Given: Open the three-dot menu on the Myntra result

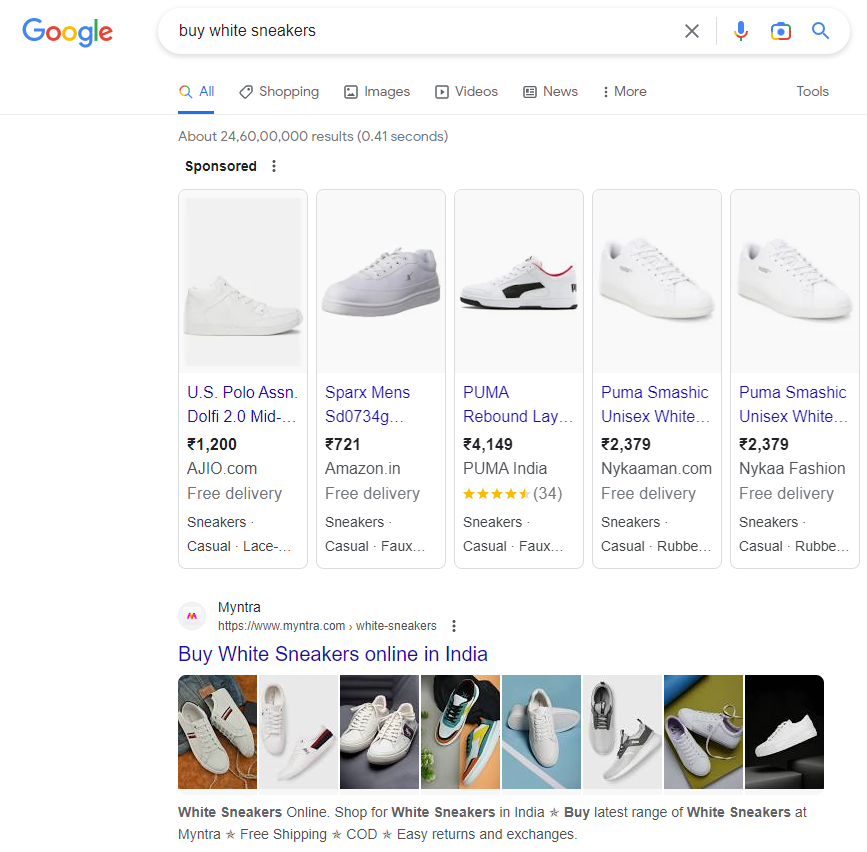Looking at the screenshot, I should [x=453, y=625].
